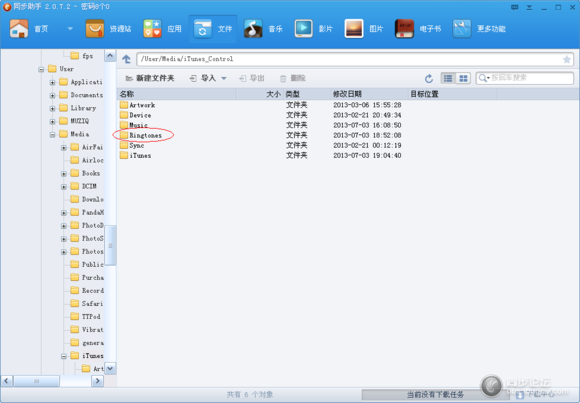Open search options dropdown magnifier
The width and height of the screenshot is (580, 403).
coord(483,78)
